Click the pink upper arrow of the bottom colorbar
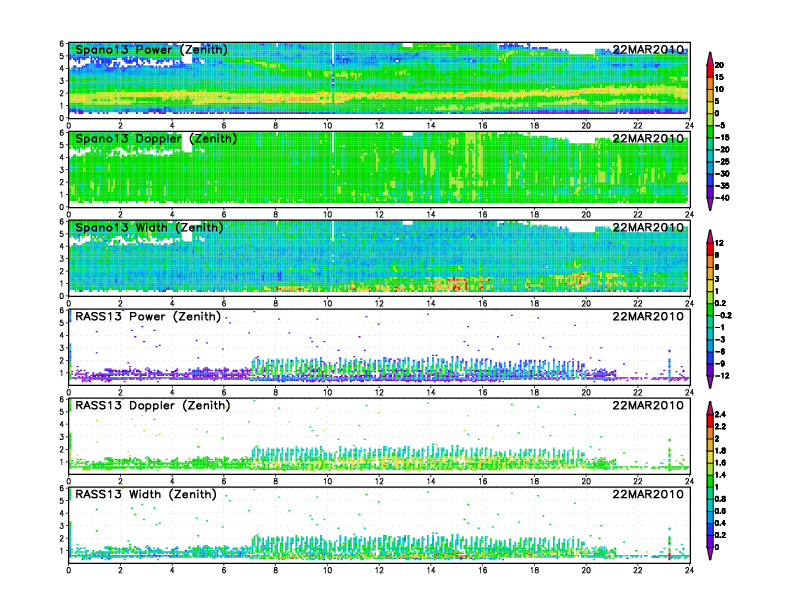The width and height of the screenshot is (792, 612). (x=710, y=407)
